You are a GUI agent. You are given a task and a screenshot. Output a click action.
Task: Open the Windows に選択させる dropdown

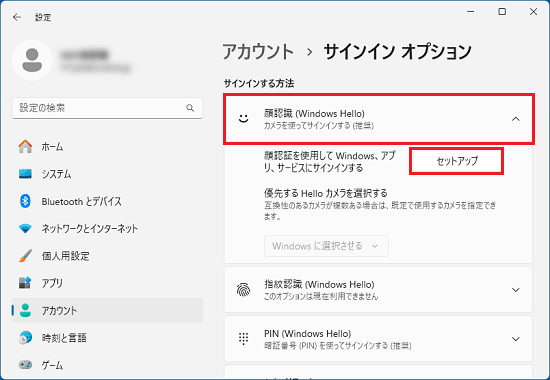pyautogui.click(x=326, y=246)
